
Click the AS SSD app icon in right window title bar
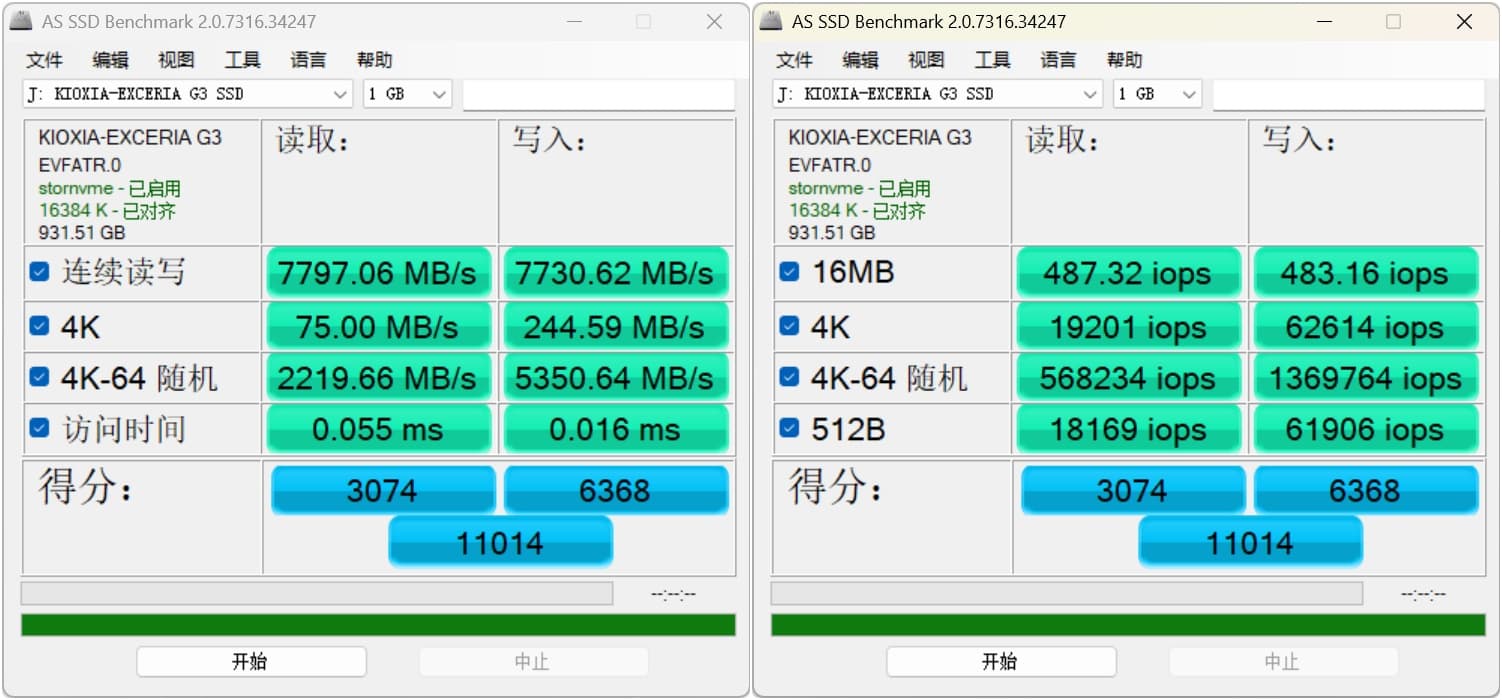coord(770,22)
